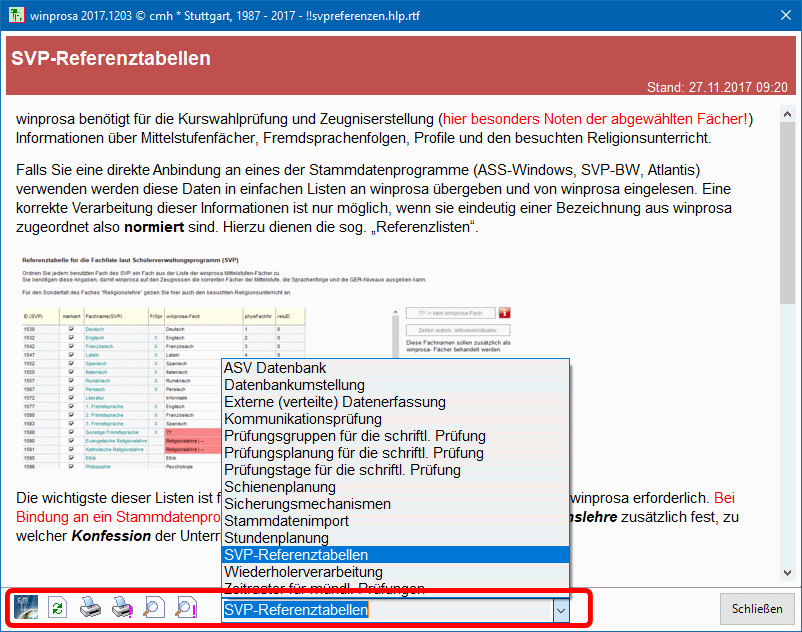This screenshot has height=632, width=802.
Task: Click the scrollbar down arrow of help text
Action: 787,572
